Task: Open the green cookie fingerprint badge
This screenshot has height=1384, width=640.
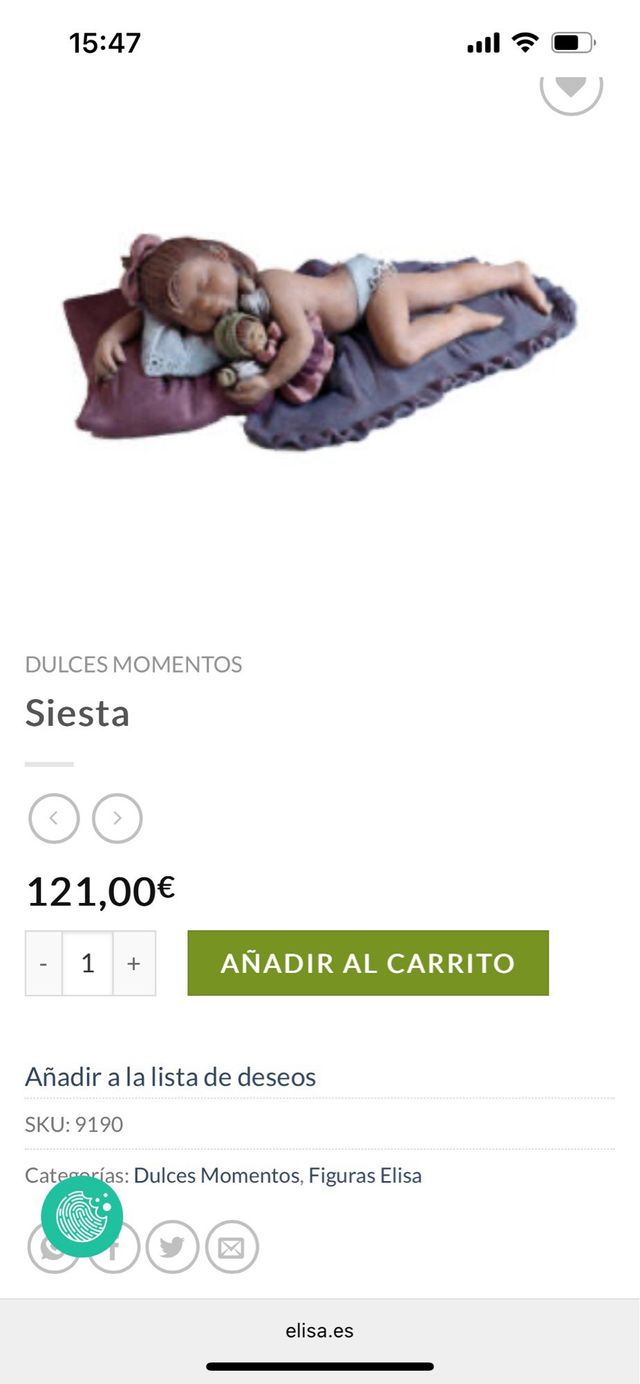Action: [x=82, y=1217]
